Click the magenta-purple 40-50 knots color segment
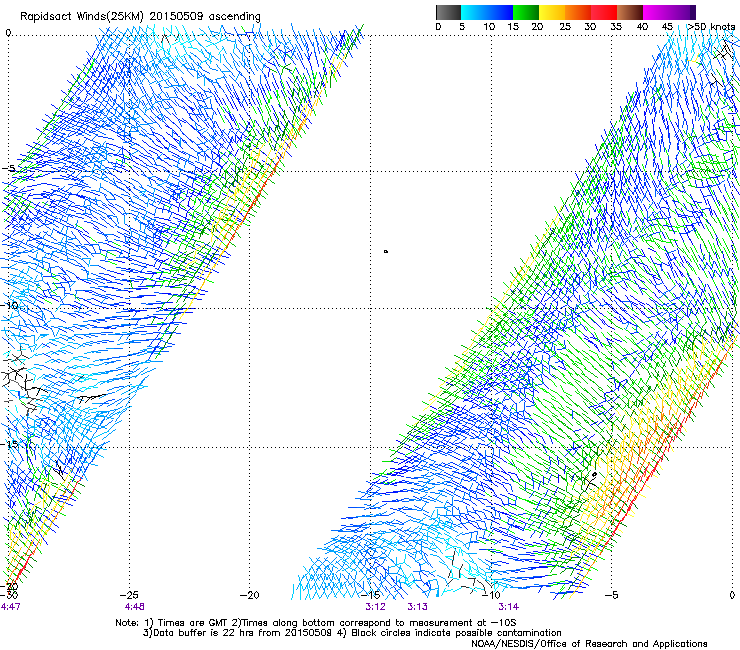 pos(669,12)
